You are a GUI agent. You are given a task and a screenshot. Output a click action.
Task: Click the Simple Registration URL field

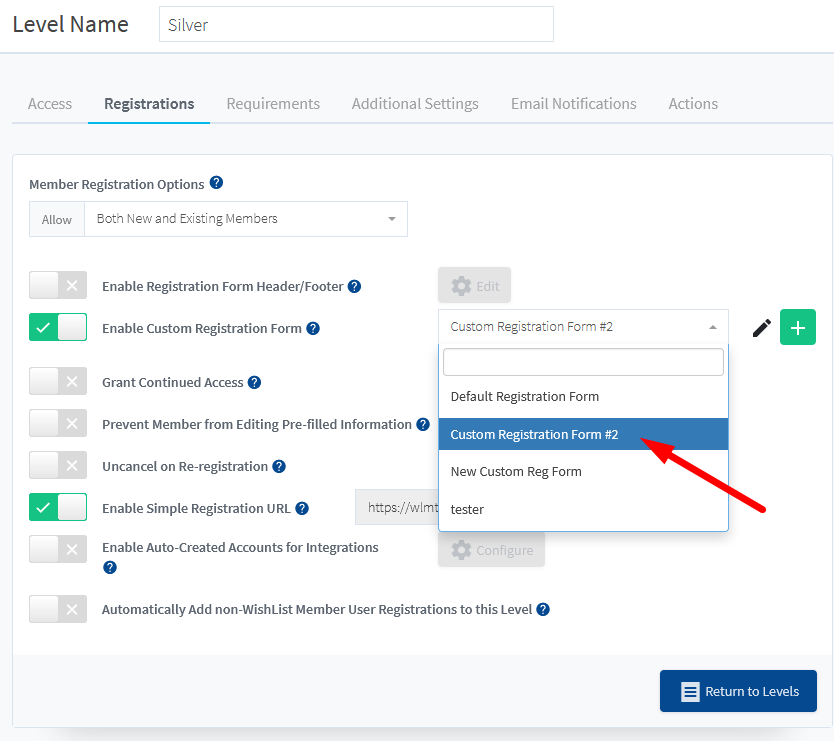[397, 507]
